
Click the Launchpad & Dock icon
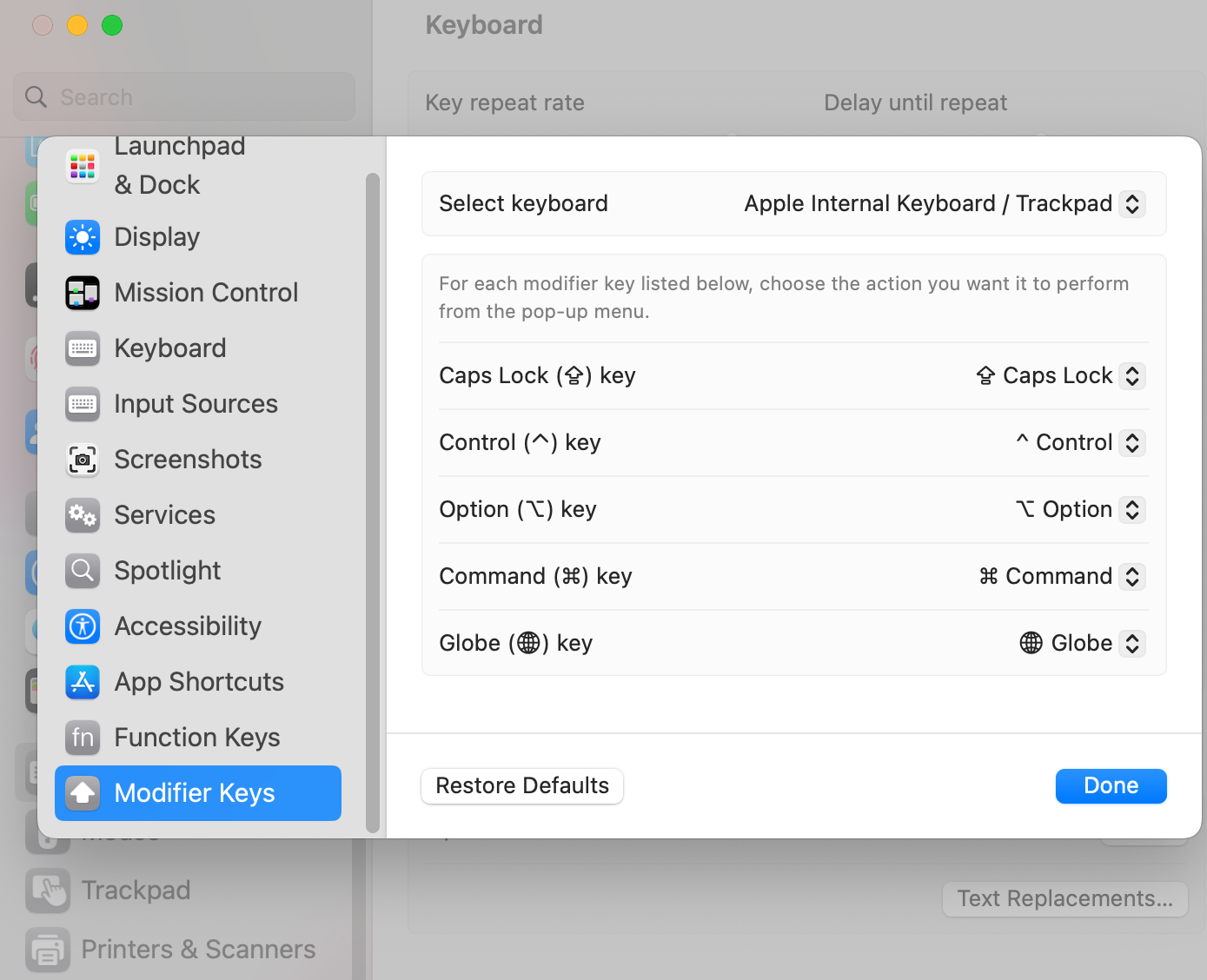pos(83,165)
